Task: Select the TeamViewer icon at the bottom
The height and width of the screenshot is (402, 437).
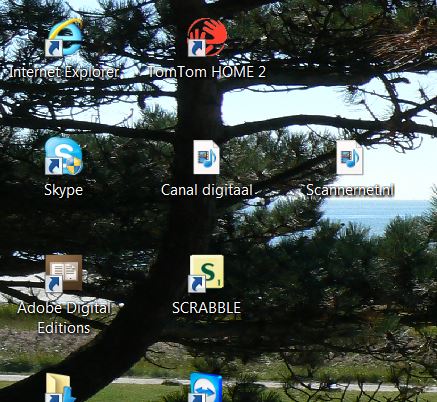Action: [206, 387]
